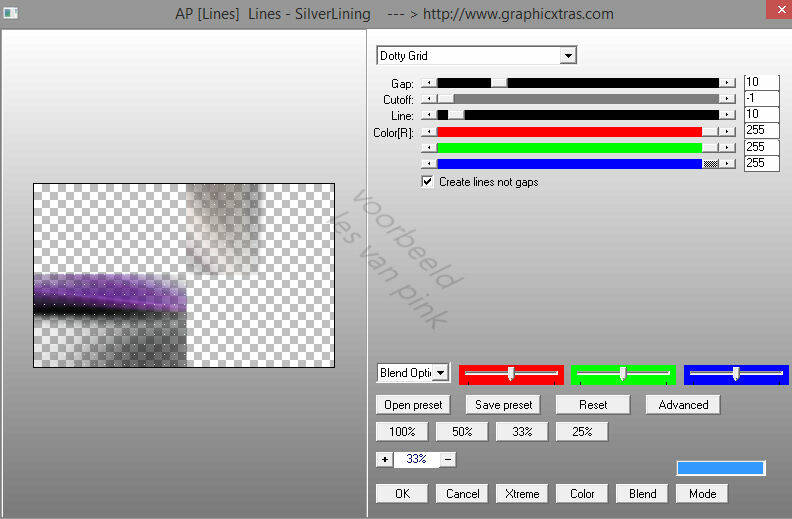This screenshot has width=792, height=519.
Task: Click the Cancel button
Action: point(462,494)
